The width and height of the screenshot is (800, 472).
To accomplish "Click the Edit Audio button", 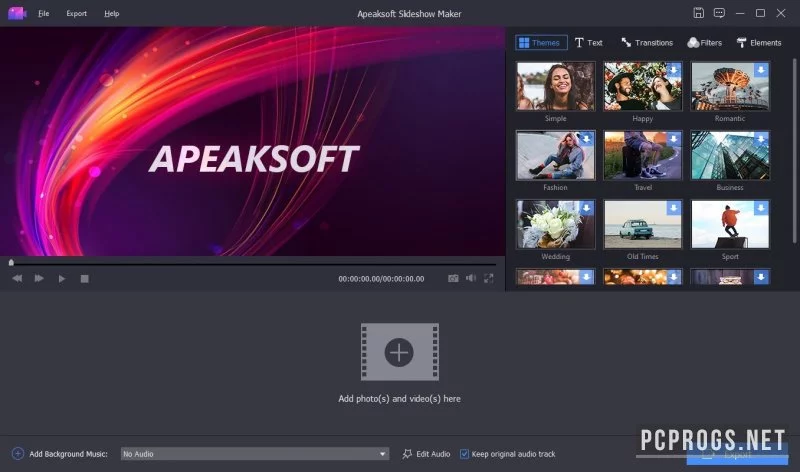I will pyautogui.click(x=426, y=454).
